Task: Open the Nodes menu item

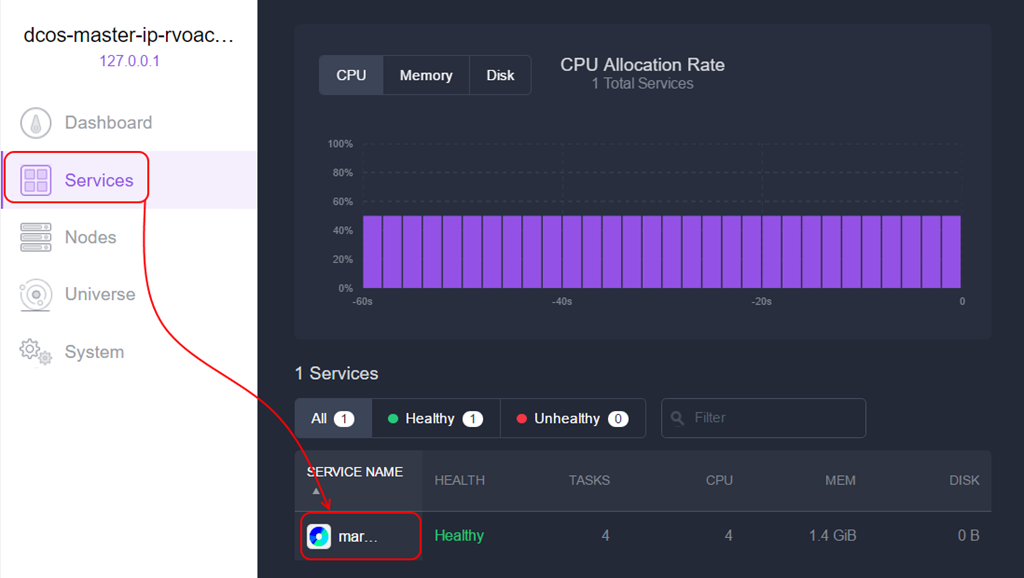Action: pyautogui.click(x=91, y=238)
